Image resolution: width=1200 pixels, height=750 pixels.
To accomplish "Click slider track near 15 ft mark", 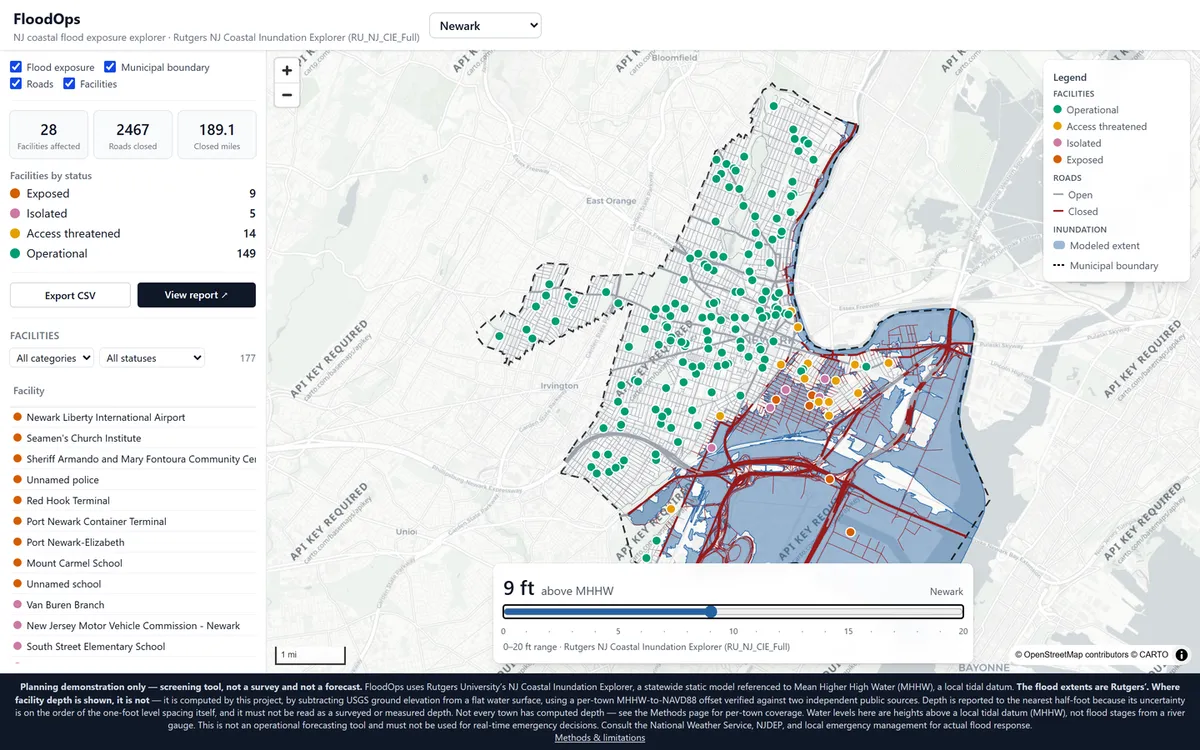I will tap(848, 612).
